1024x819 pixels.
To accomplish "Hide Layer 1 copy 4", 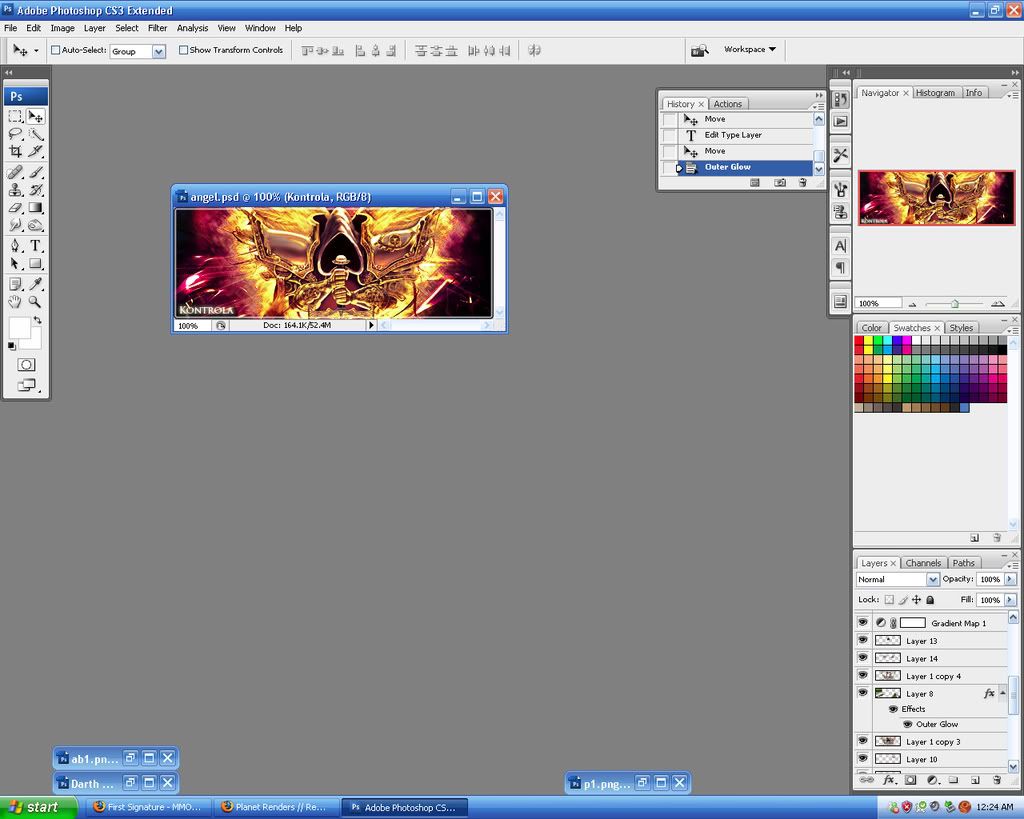I will [863, 675].
